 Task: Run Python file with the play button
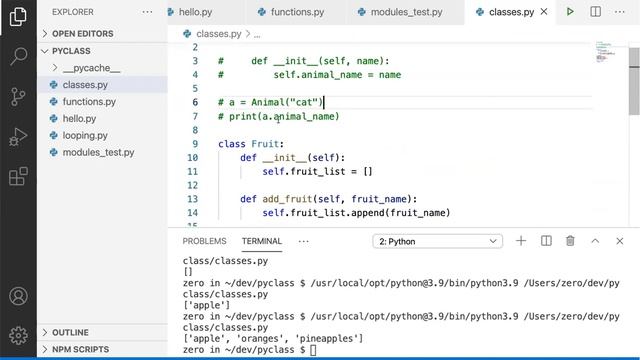point(570,12)
